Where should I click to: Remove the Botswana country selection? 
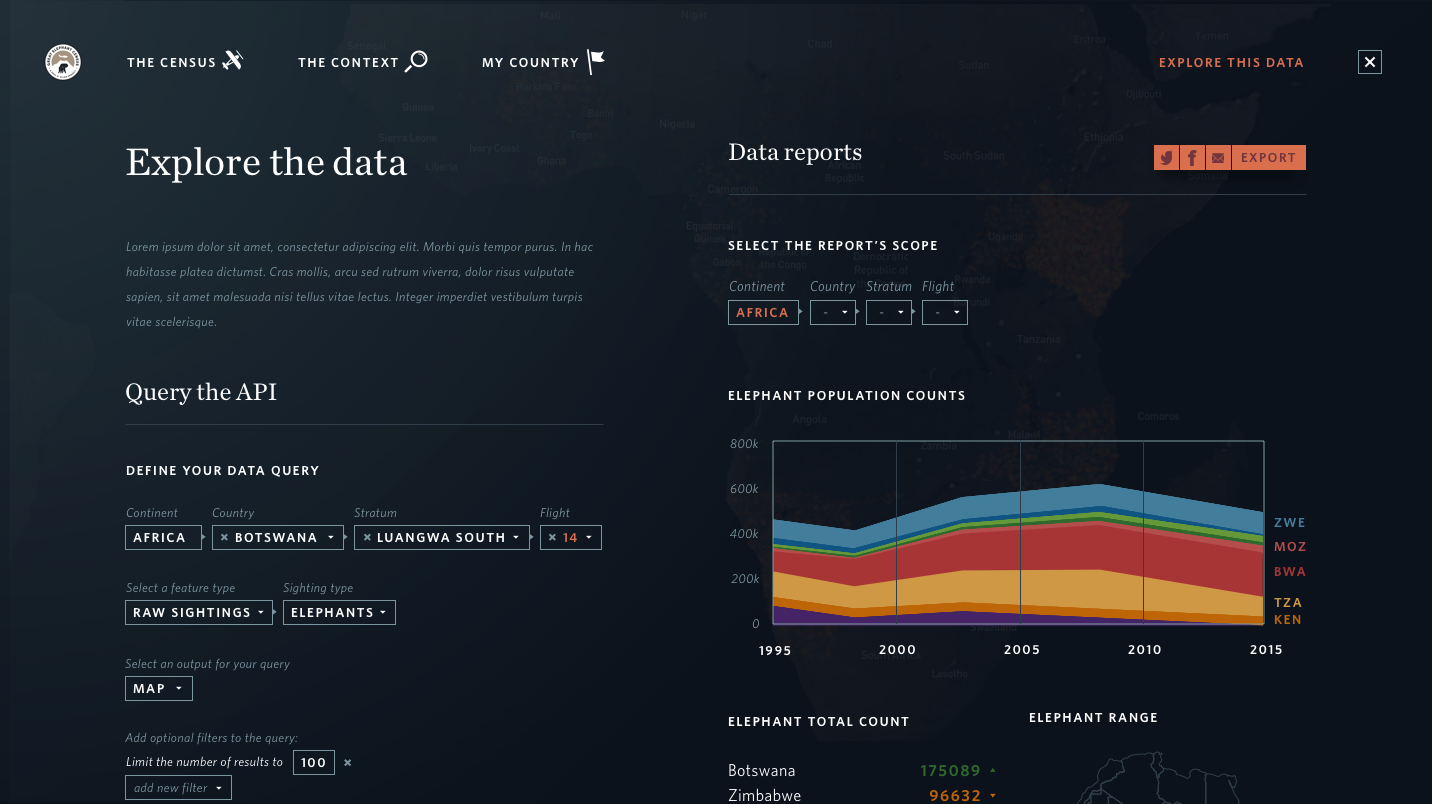pos(224,538)
